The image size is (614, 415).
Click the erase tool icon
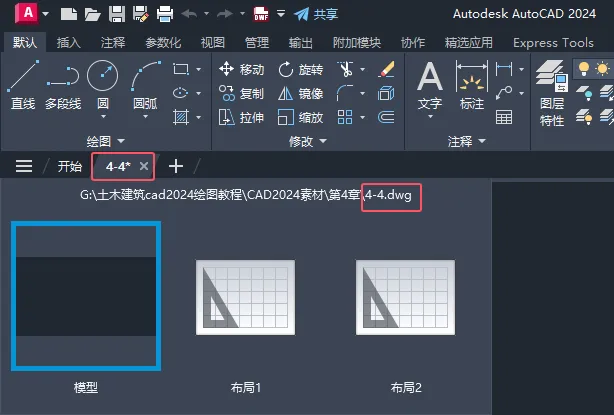point(386,69)
